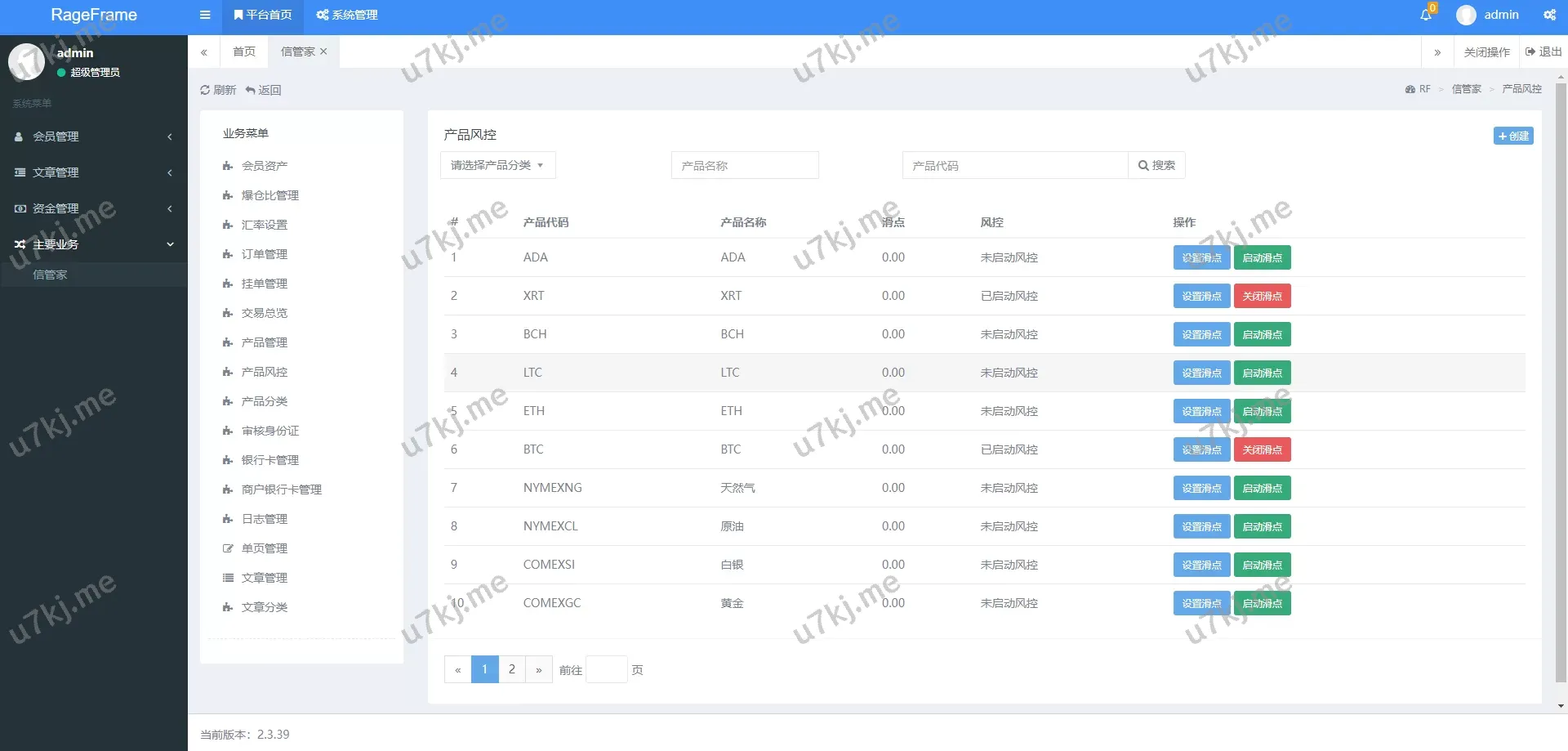1568x751 pixels.
Task: Disable slippage for XRT with 关闭滑点
Action: coord(1262,296)
